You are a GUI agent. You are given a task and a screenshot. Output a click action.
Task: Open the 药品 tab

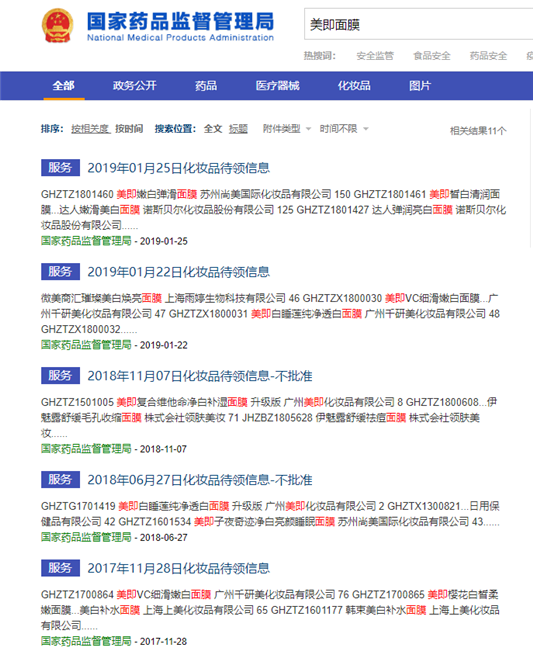click(206, 86)
